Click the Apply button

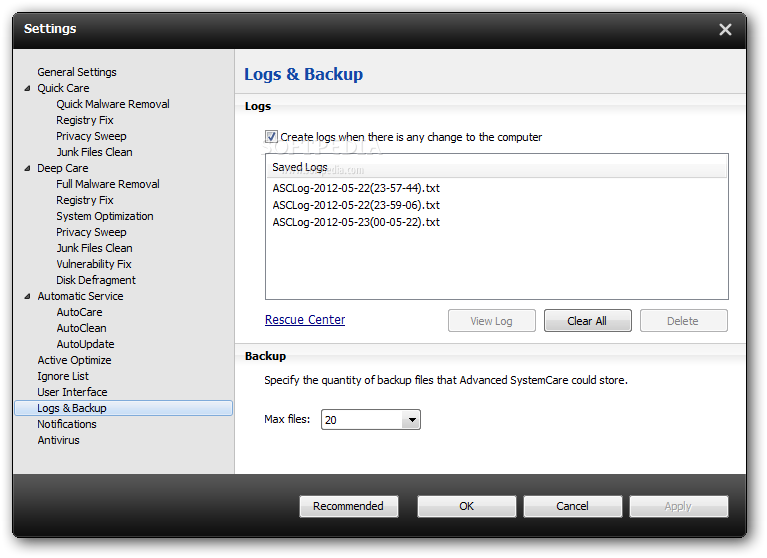pyautogui.click(x=679, y=506)
